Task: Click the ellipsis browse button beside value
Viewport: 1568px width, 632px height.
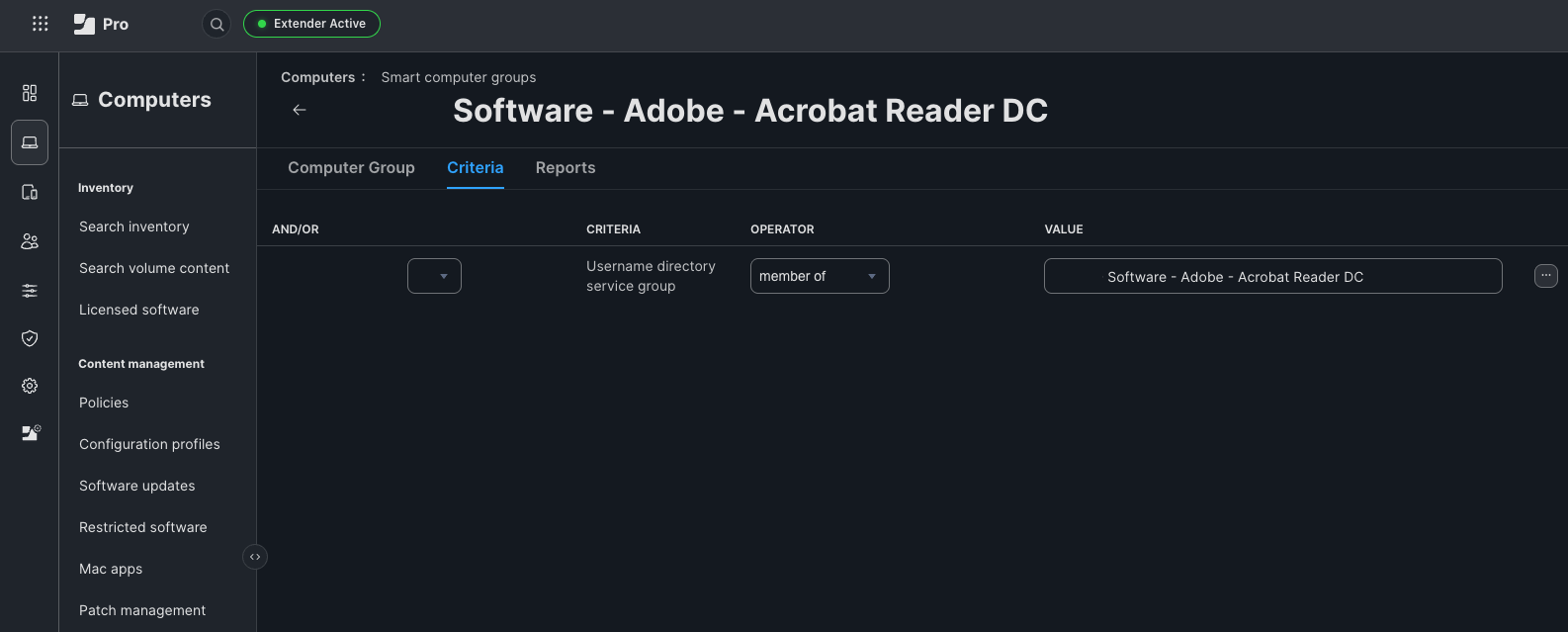Action: [x=1546, y=276]
